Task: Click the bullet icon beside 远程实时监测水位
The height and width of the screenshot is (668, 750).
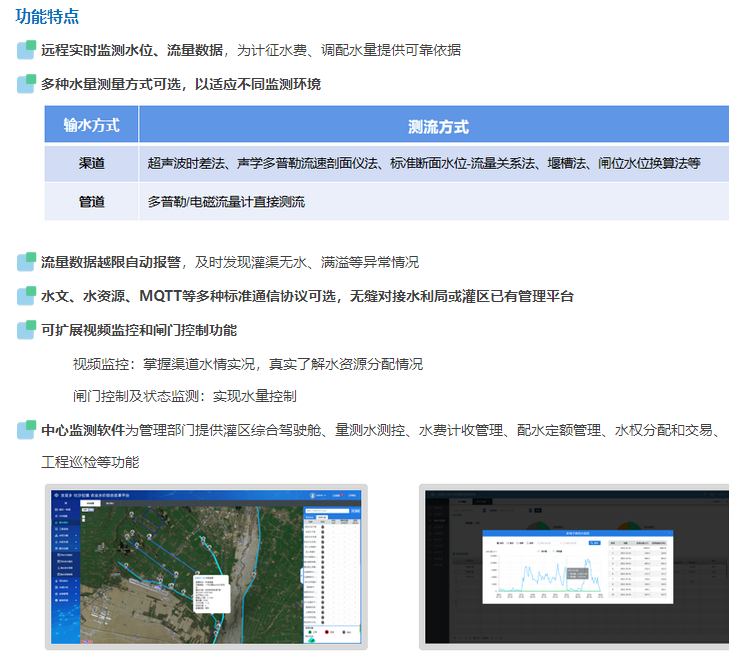Action: [x=27, y=50]
